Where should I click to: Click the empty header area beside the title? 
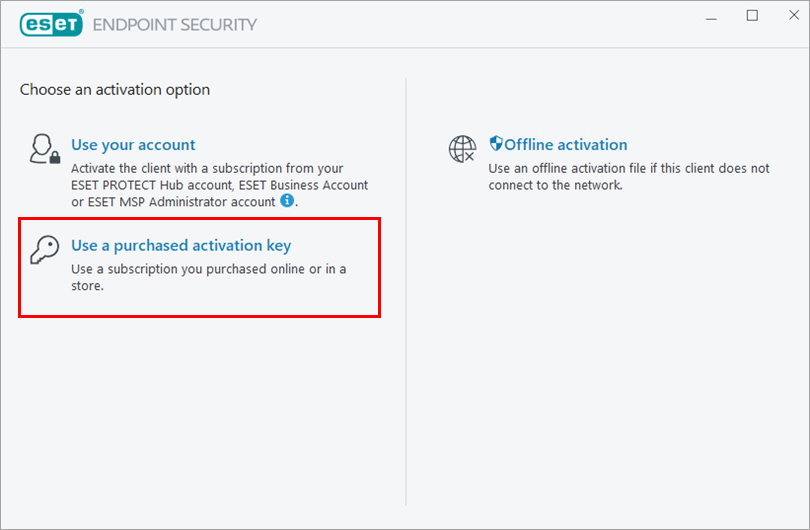(475, 24)
